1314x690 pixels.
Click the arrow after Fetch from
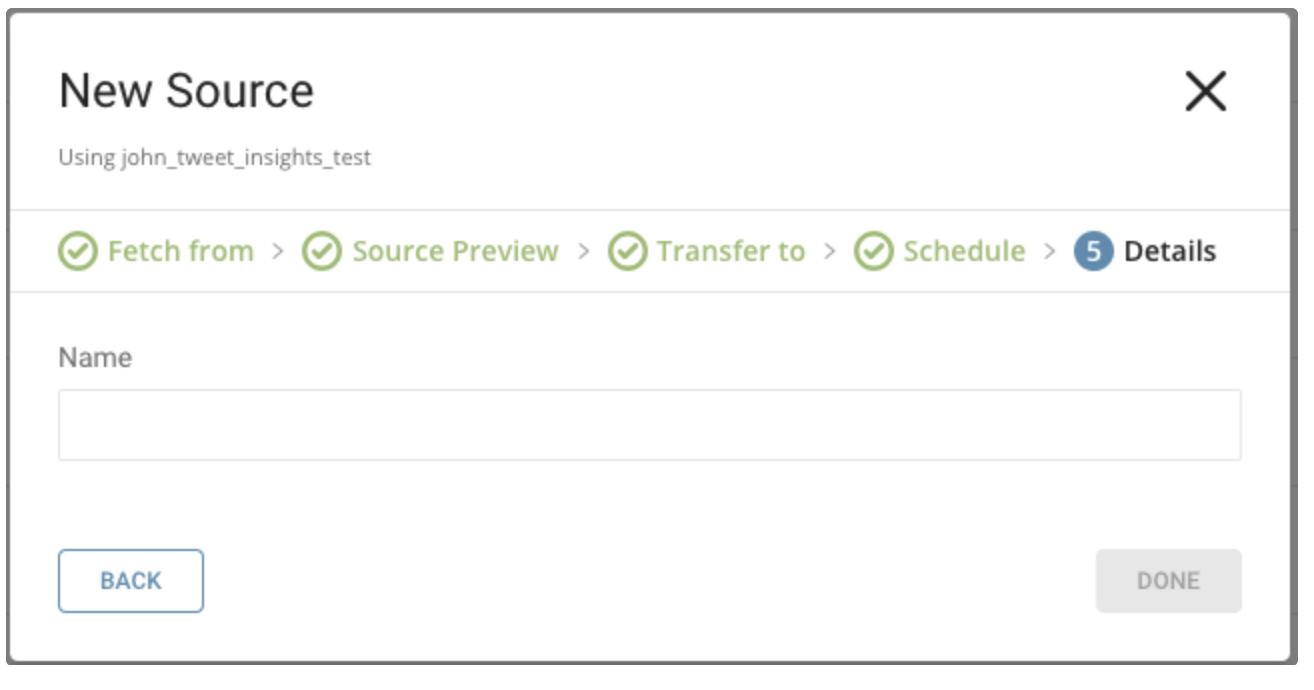pos(278,251)
